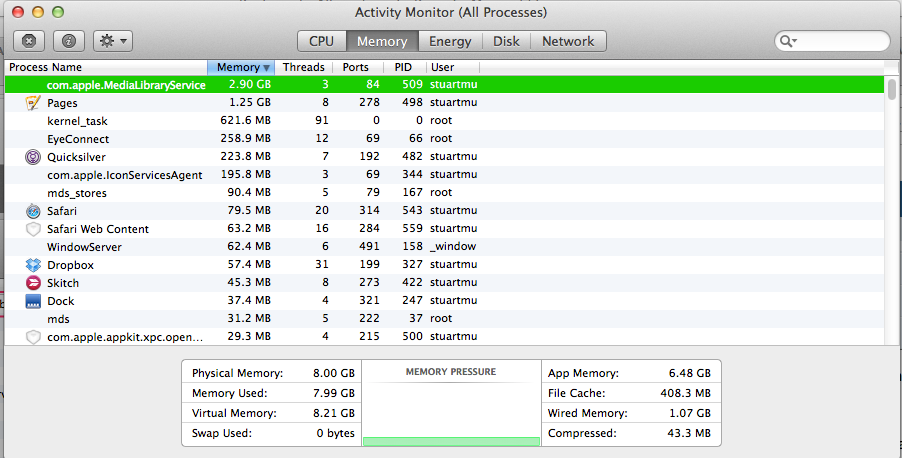
Task: Click the 621.6 MB memory value
Action: click(x=246, y=120)
